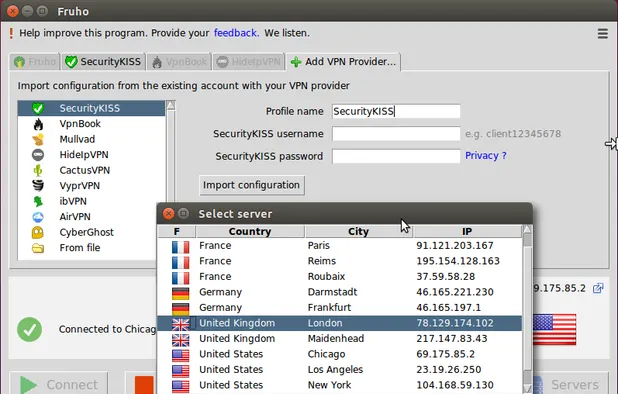Sort server list by IP column header

coord(467,231)
